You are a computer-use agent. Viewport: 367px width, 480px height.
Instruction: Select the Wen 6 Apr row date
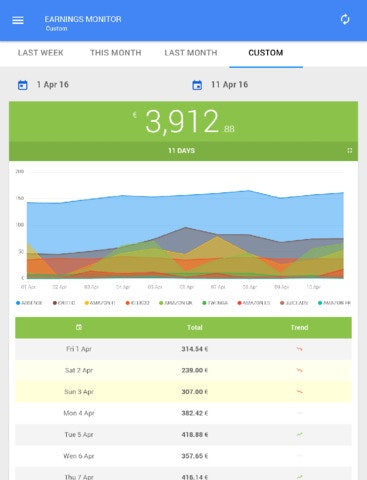click(79, 456)
